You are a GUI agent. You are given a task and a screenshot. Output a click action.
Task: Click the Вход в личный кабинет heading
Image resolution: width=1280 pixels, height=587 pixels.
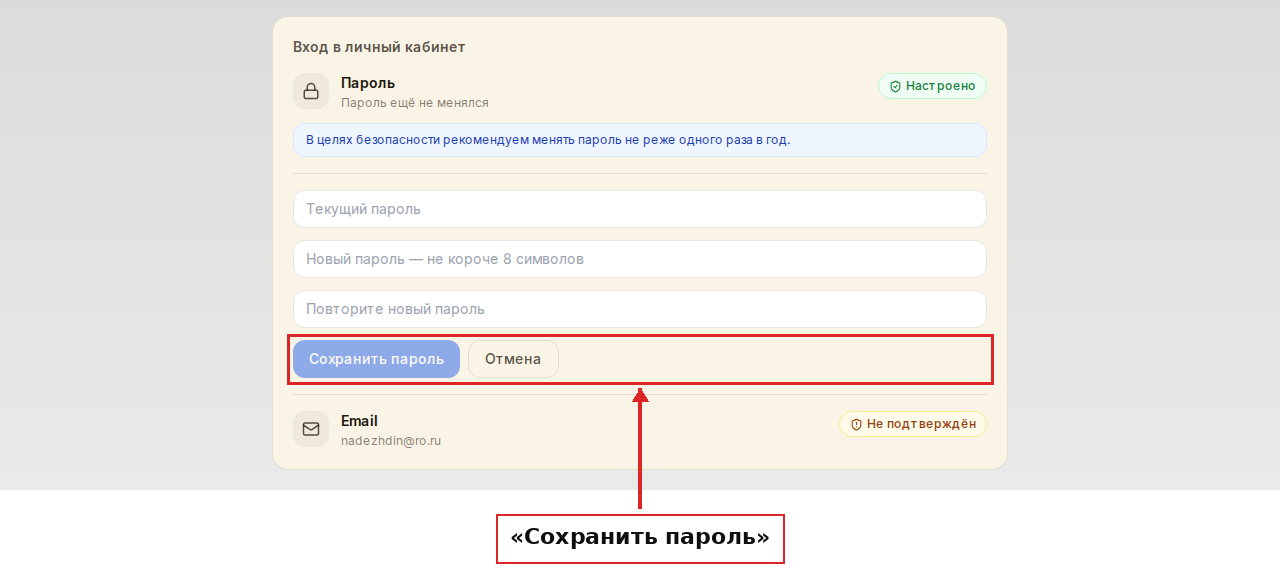point(379,47)
